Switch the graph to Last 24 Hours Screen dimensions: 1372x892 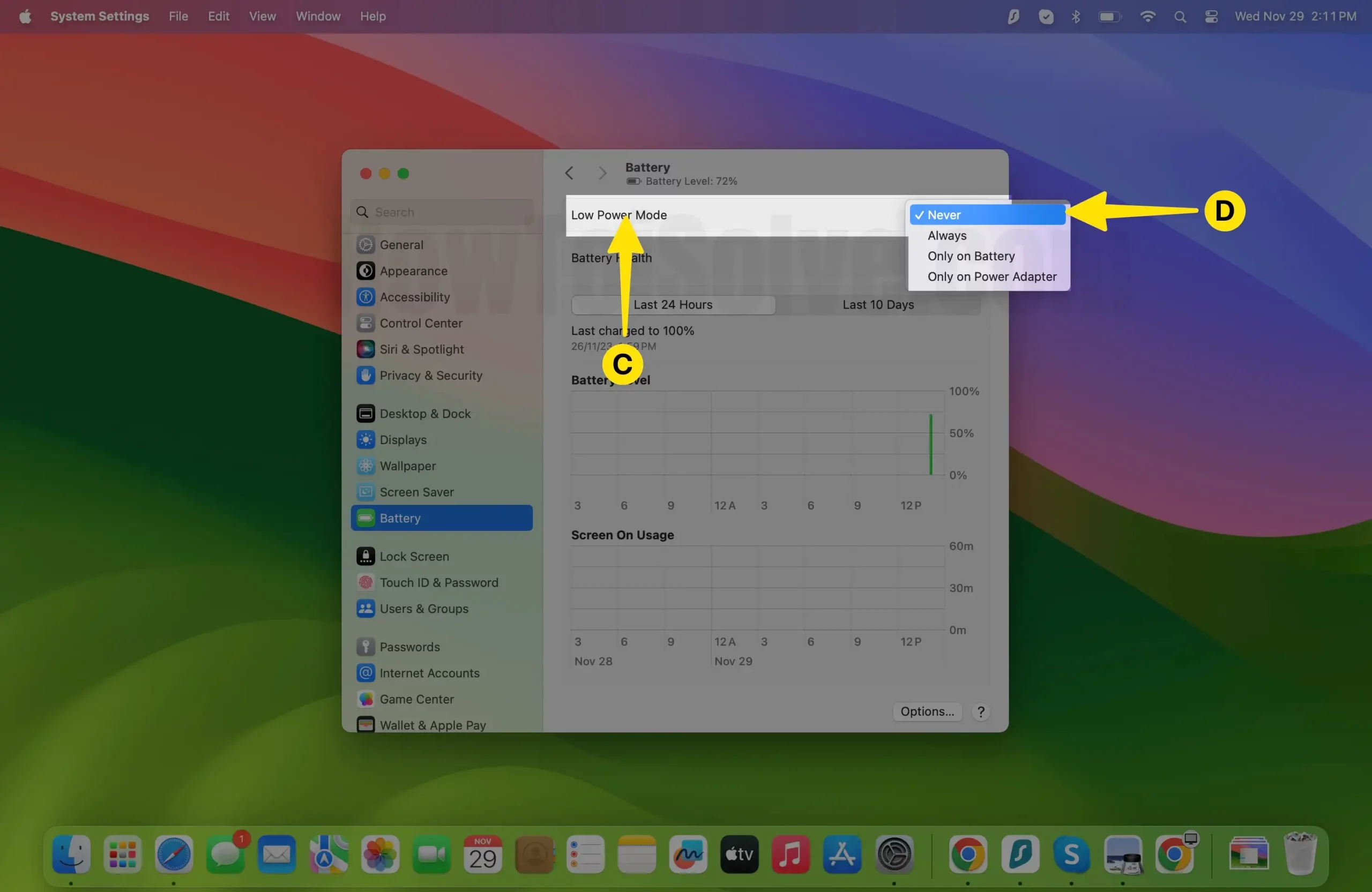[x=673, y=305]
